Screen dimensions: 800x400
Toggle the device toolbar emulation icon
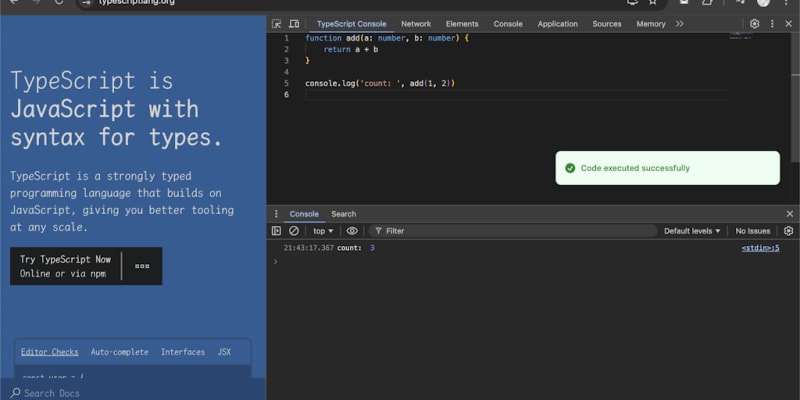click(x=294, y=24)
